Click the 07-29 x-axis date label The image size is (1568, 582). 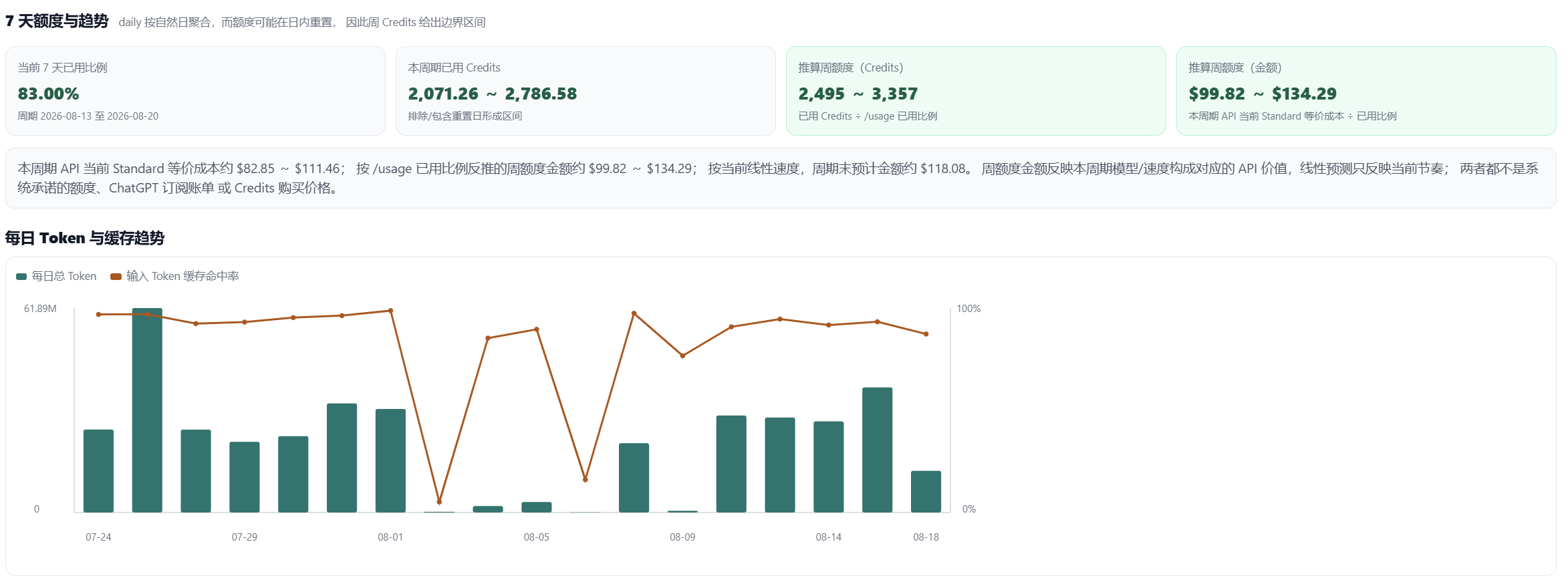(x=245, y=537)
